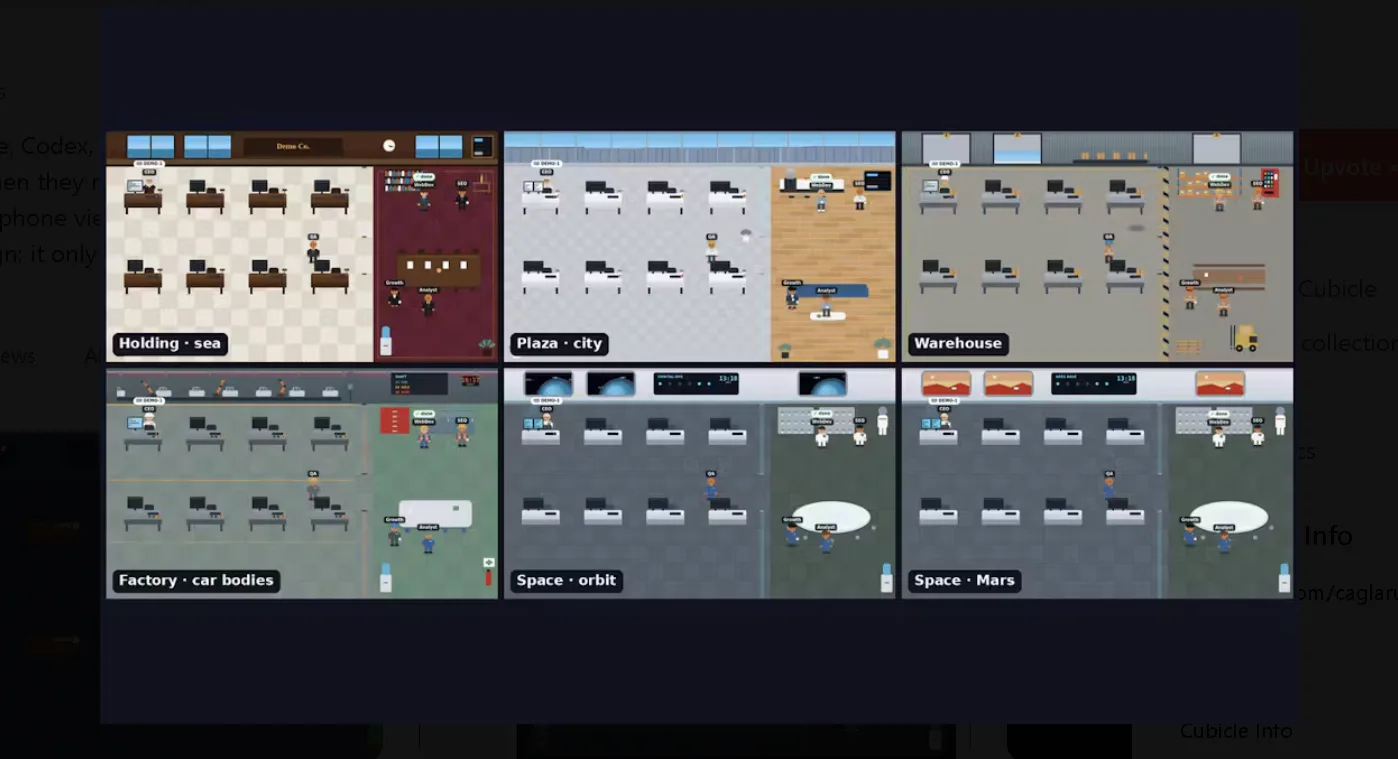Click the Holding · sea theme label
This screenshot has height=759, width=1398.
169,344
